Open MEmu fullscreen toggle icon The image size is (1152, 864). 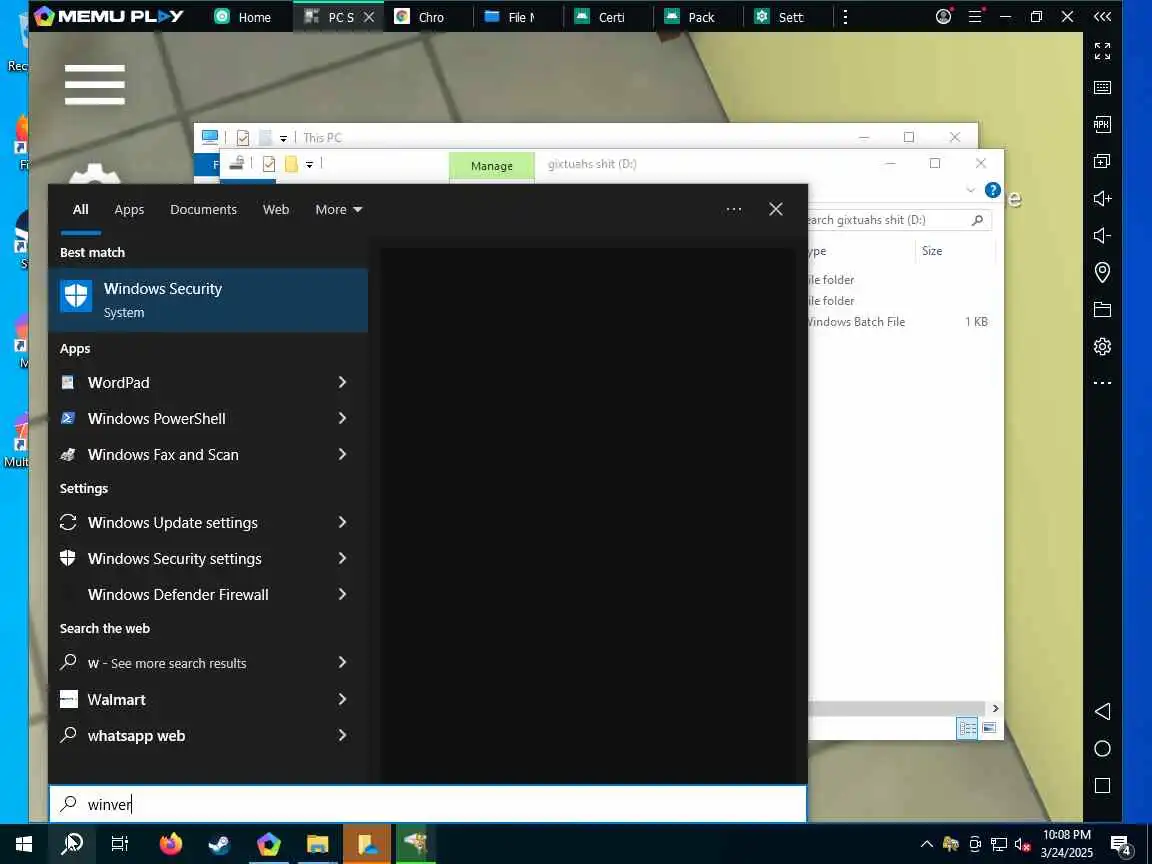click(1102, 51)
